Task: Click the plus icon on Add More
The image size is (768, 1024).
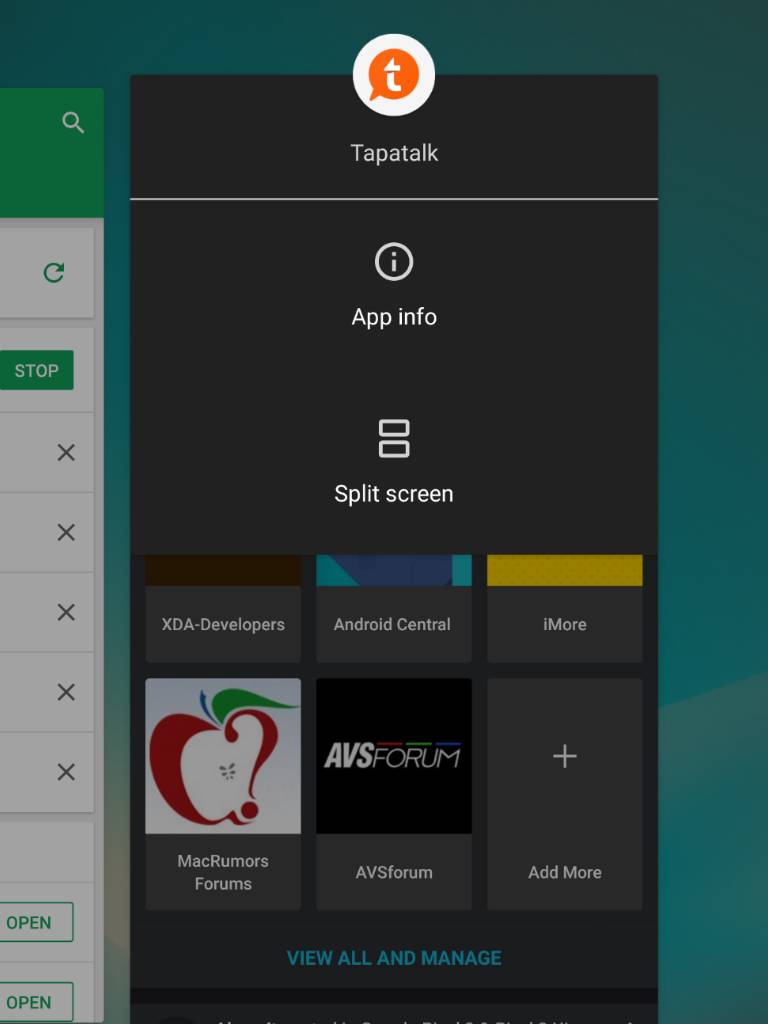Action: tap(565, 756)
